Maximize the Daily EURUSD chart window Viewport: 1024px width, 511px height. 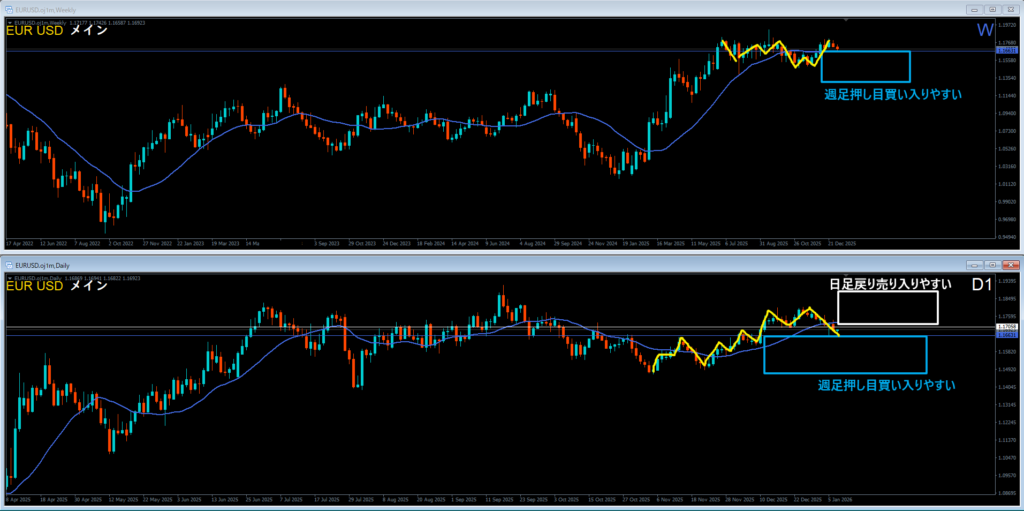[991, 265]
